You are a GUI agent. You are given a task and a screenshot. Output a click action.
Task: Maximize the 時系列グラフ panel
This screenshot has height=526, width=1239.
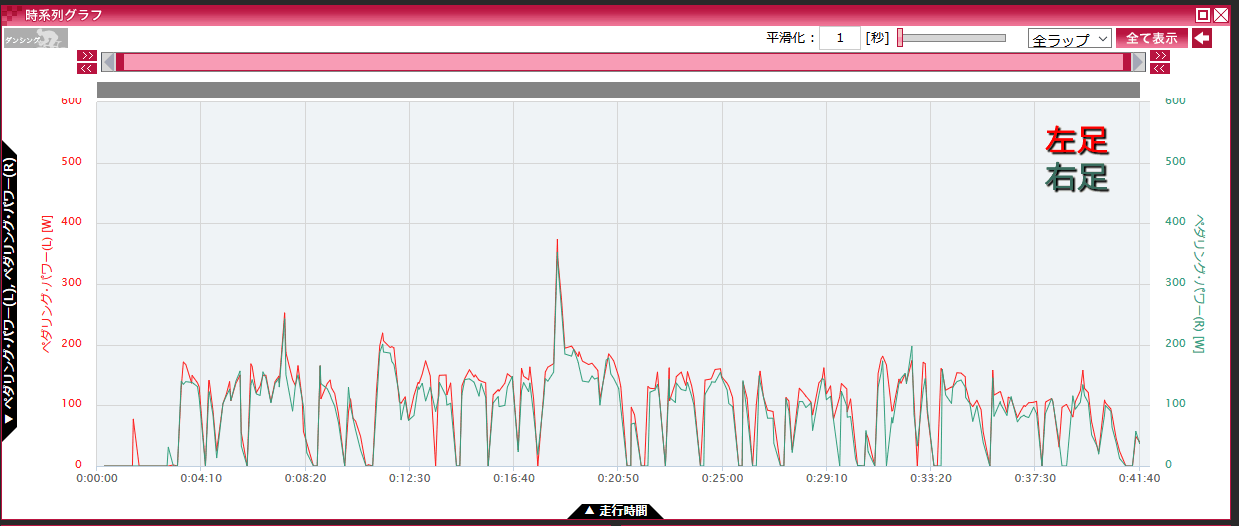coord(1203,15)
